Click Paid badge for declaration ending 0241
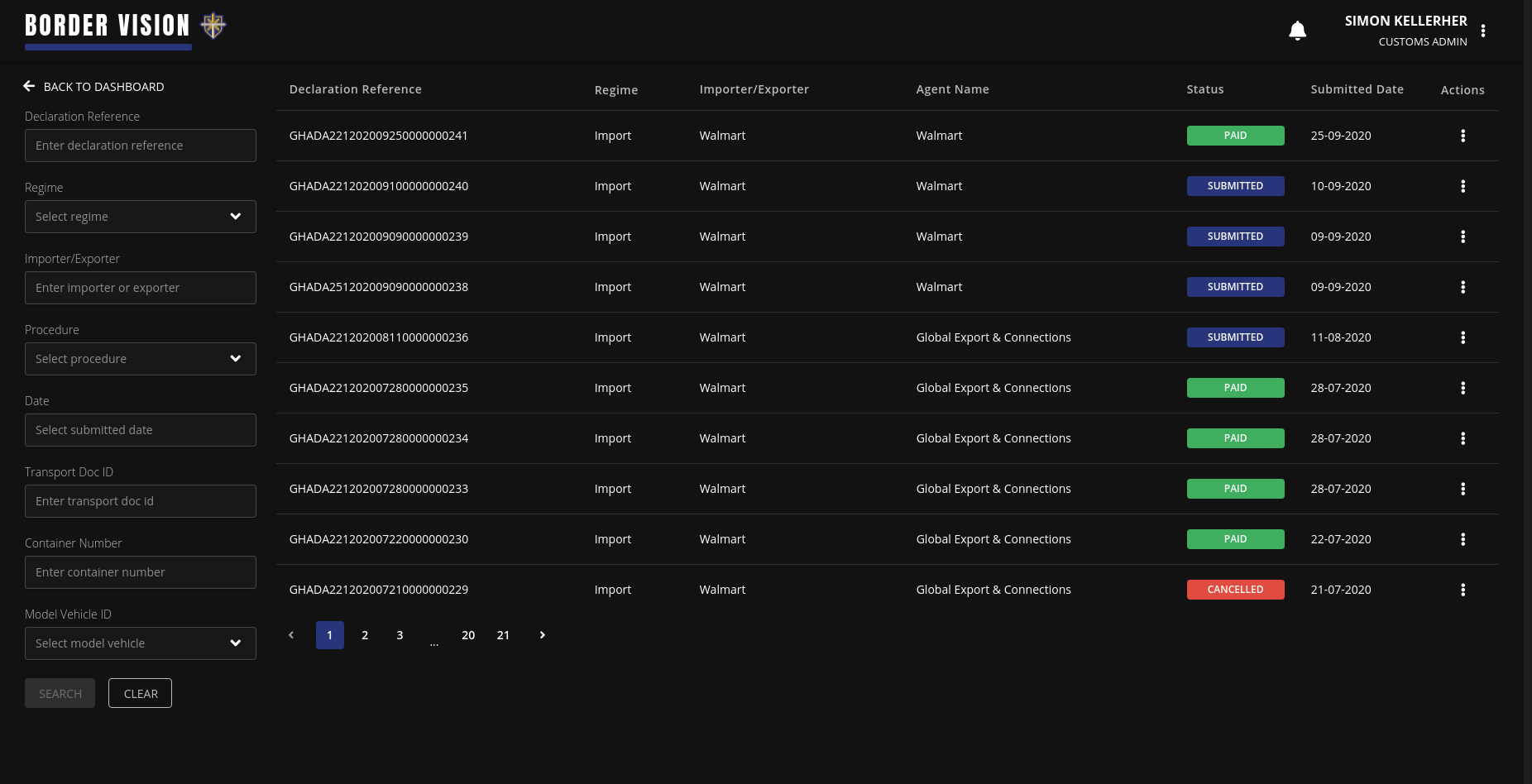This screenshot has width=1532, height=784. point(1235,136)
